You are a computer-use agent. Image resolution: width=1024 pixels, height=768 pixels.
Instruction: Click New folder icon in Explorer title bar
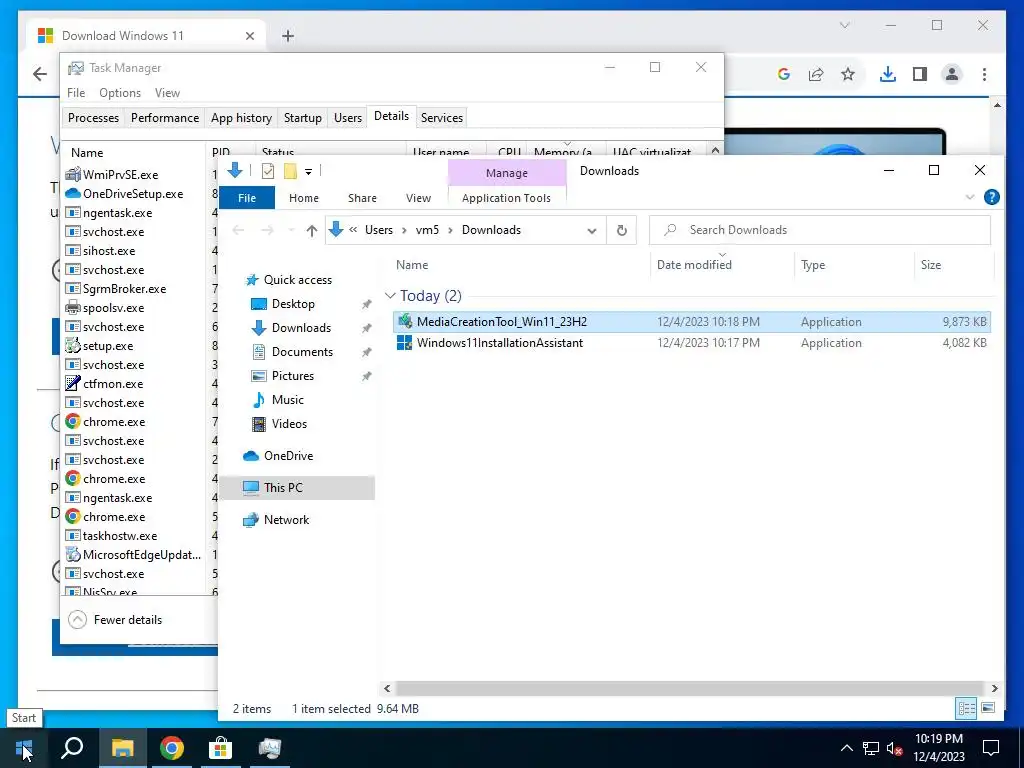click(x=291, y=171)
